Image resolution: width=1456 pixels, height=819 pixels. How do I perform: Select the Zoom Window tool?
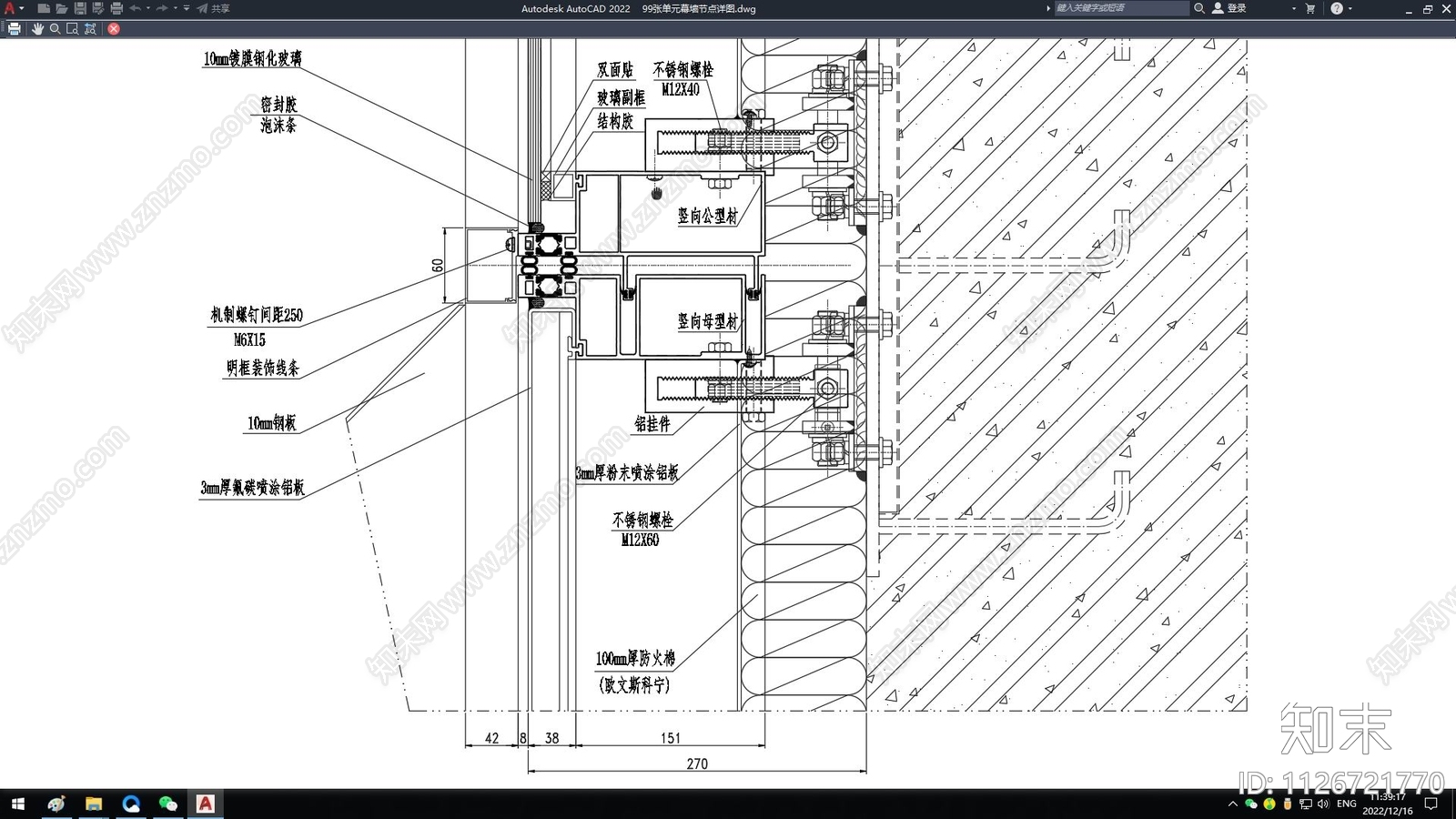tap(72, 28)
